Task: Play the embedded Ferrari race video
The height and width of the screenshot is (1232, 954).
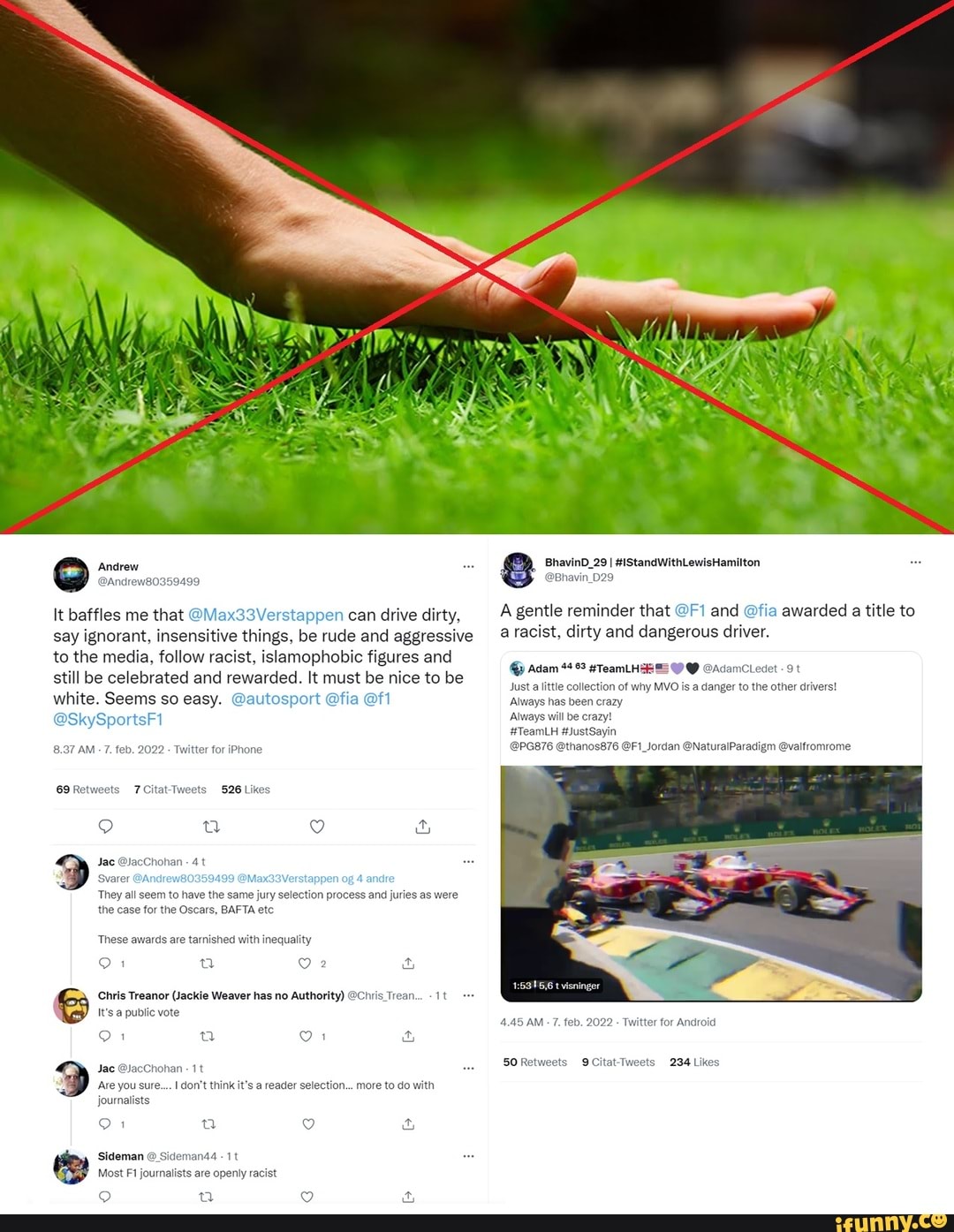Action: point(711,883)
